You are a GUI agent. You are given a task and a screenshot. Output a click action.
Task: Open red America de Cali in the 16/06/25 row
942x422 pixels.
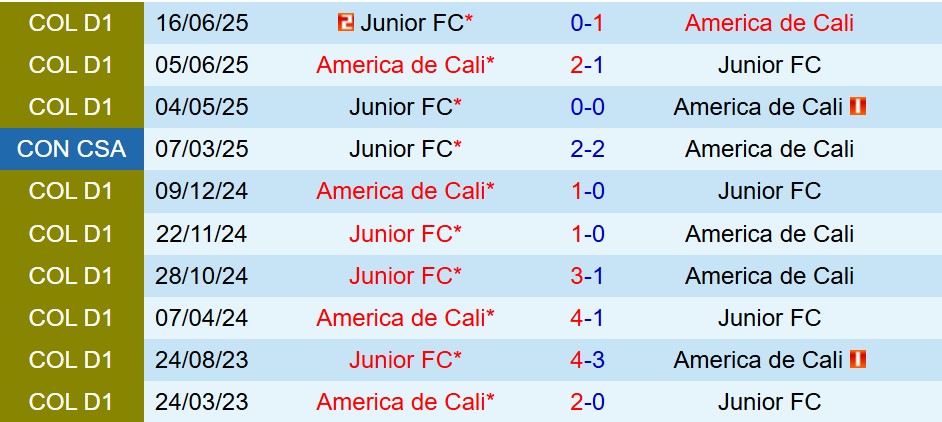coord(769,23)
